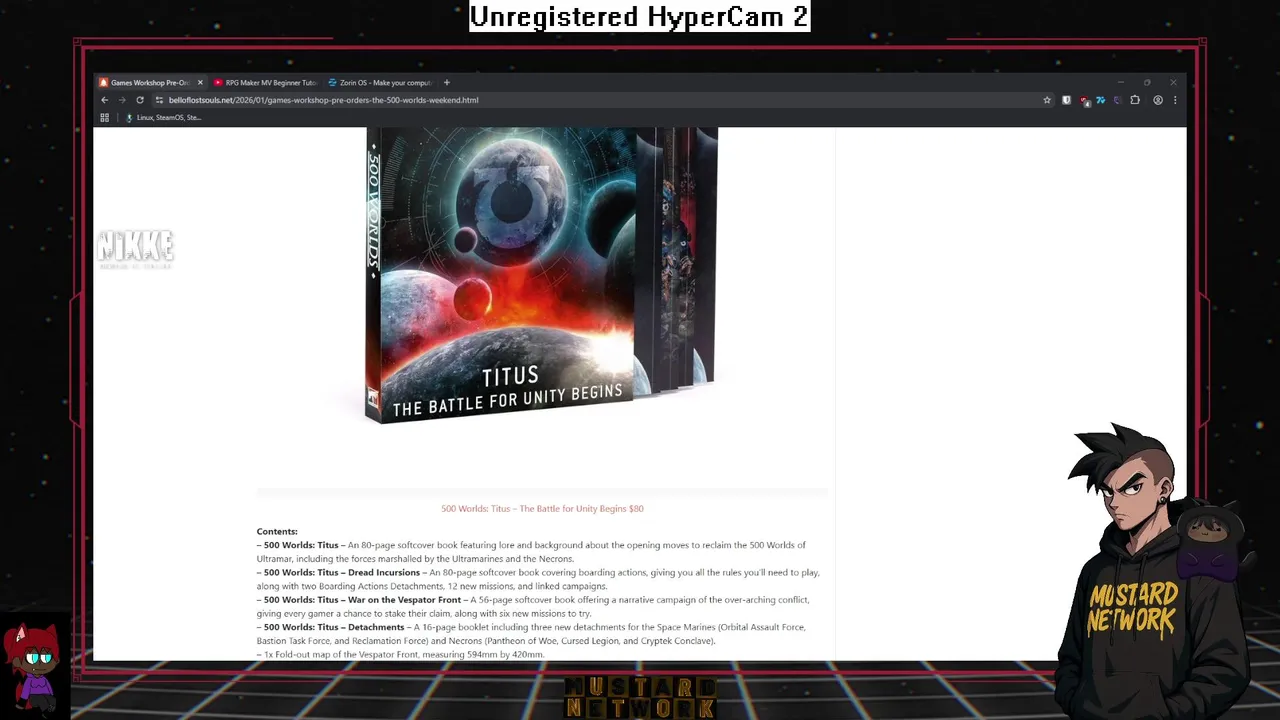1280x720 pixels.
Task: Restore down the browser window
Action: pyautogui.click(x=1147, y=83)
